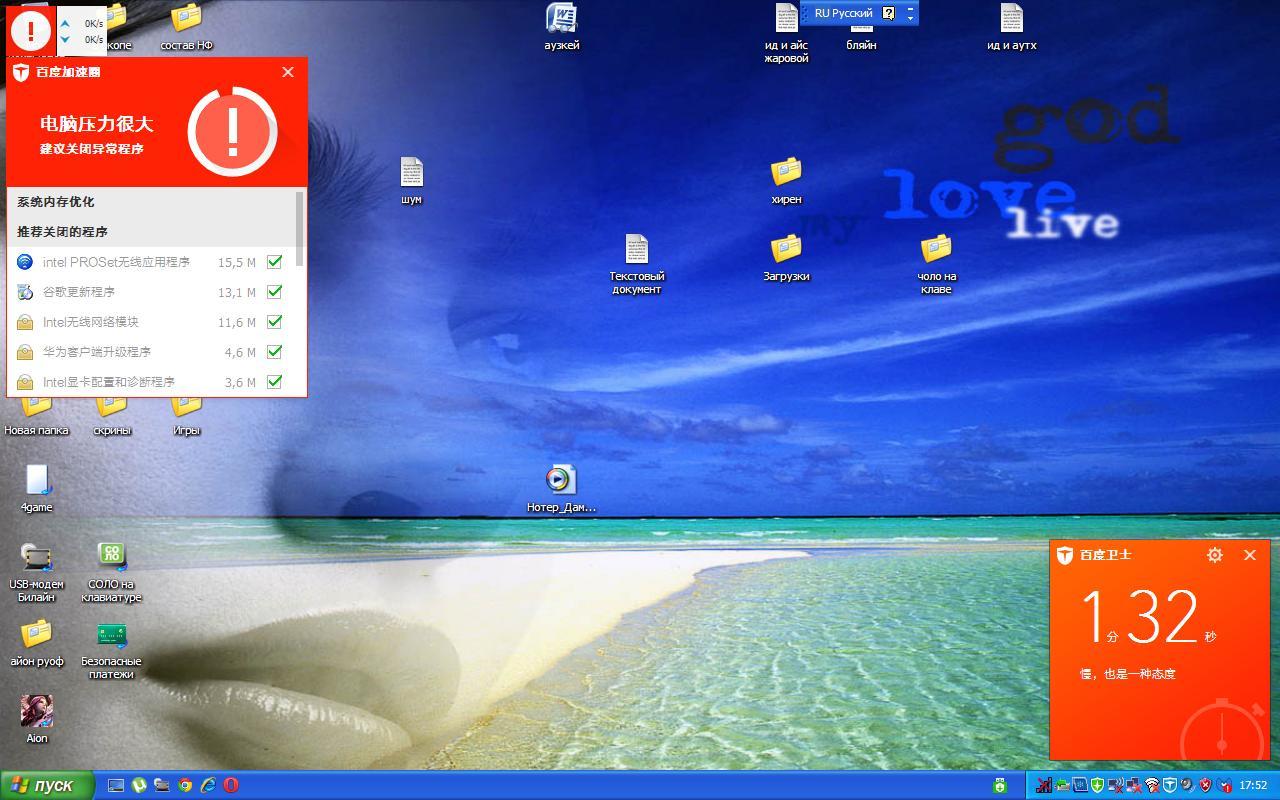Image resolution: width=1280 pixels, height=800 pixels.
Task: Open Chrome from the quick launch bar
Action: (x=185, y=785)
